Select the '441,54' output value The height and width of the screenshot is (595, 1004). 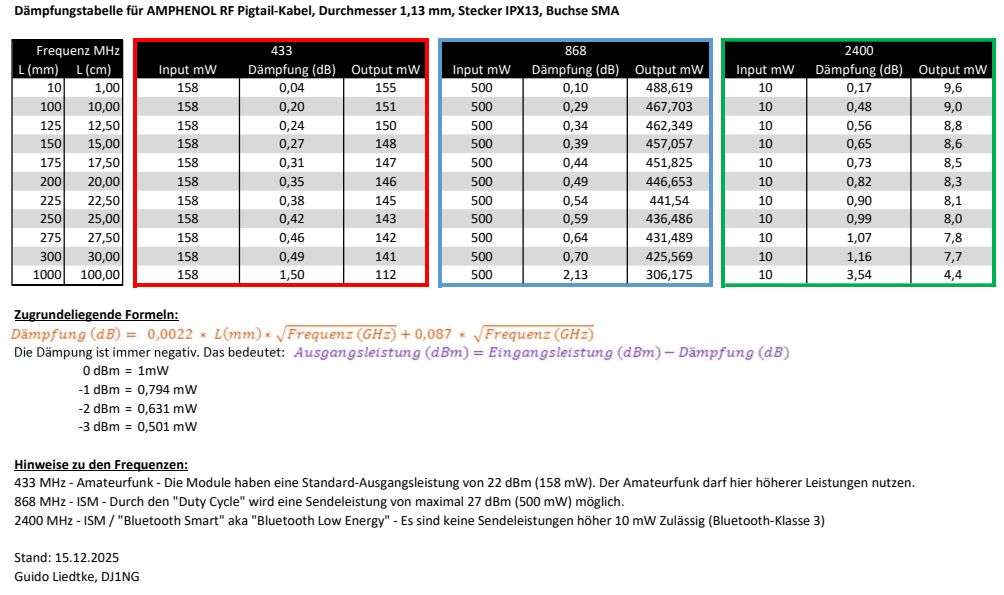tap(669, 200)
